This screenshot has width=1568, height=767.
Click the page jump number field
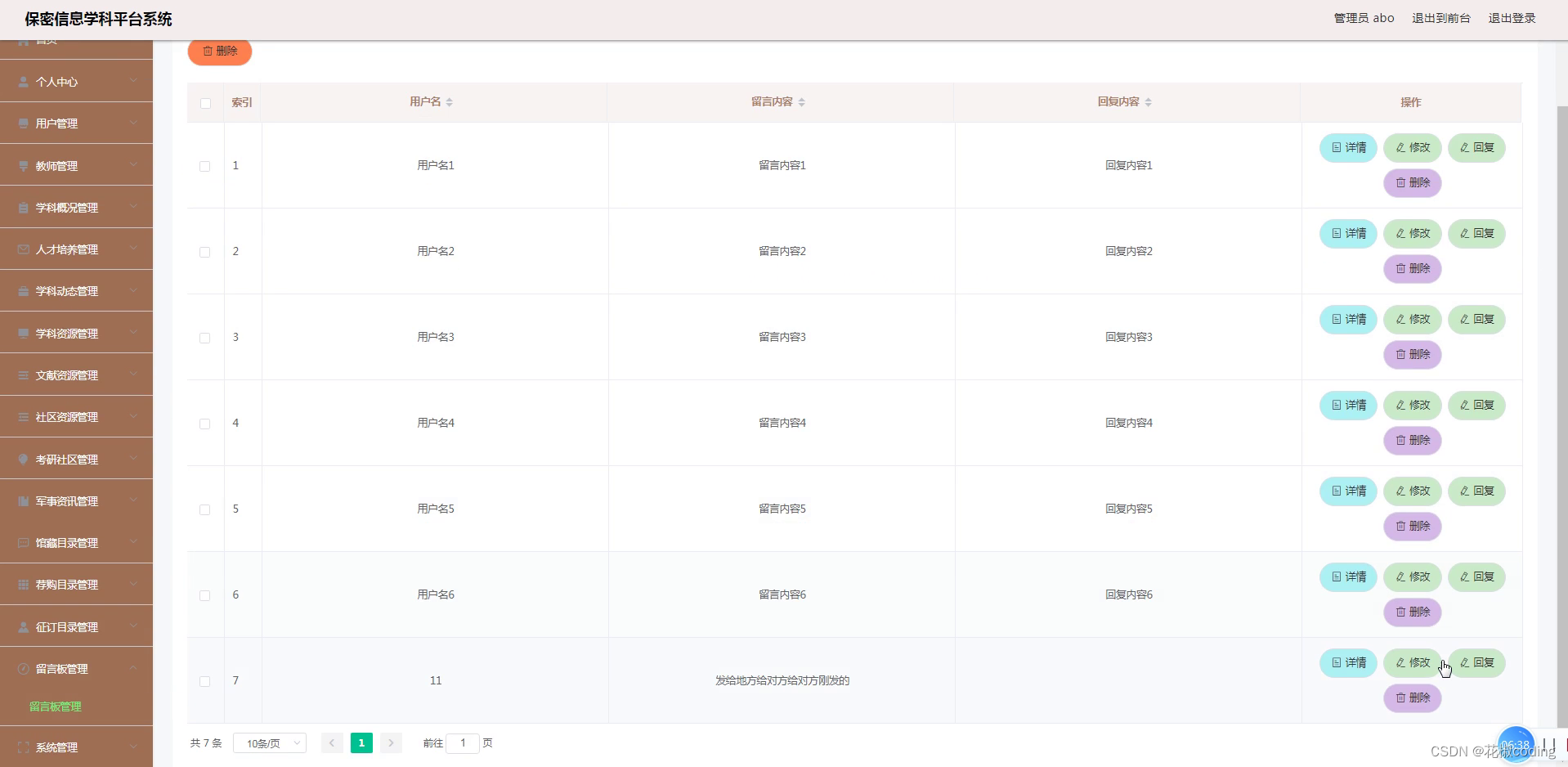pyautogui.click(x=463, y=743)
